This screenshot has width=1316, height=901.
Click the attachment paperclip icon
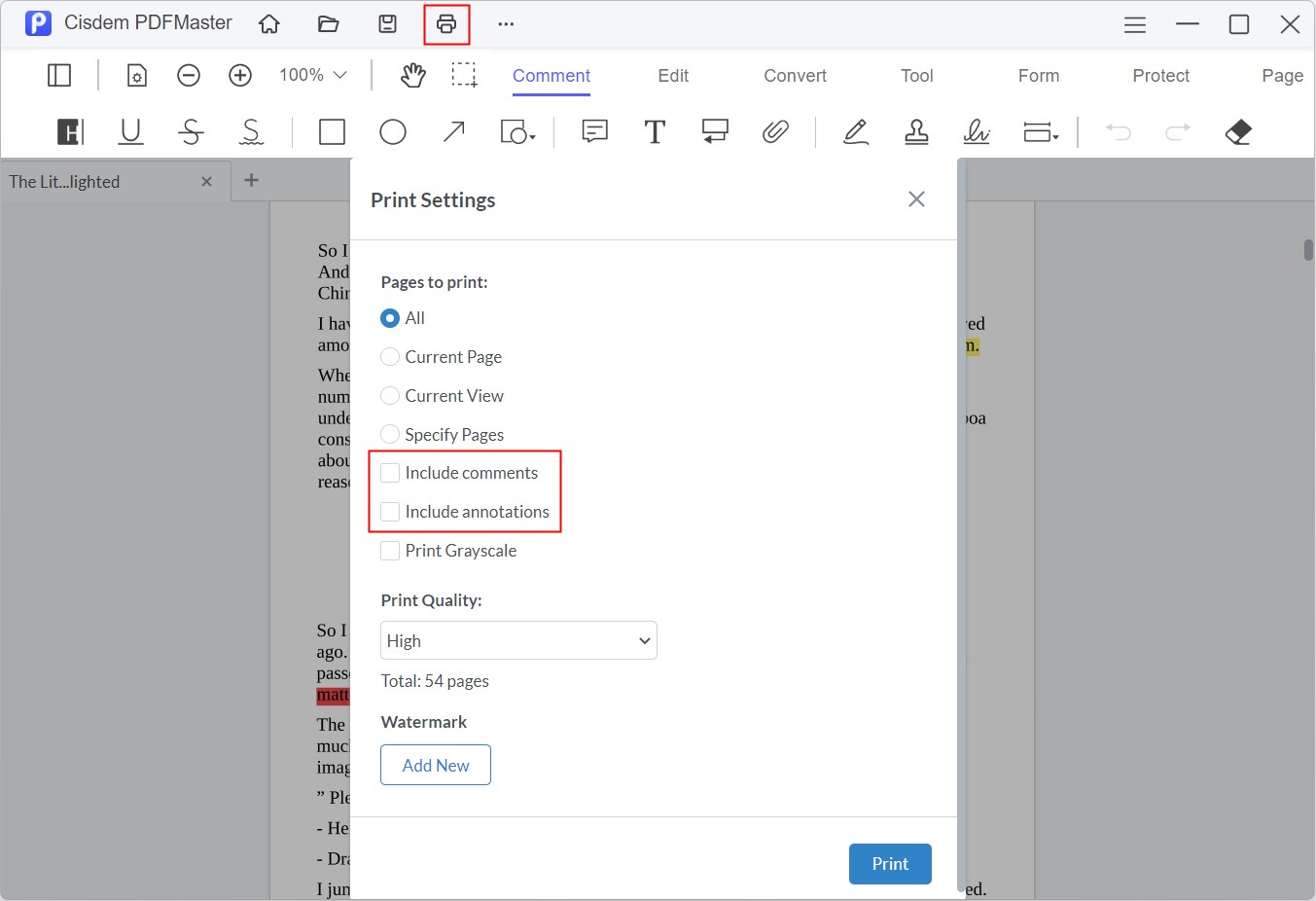click(x=775, y=131)
